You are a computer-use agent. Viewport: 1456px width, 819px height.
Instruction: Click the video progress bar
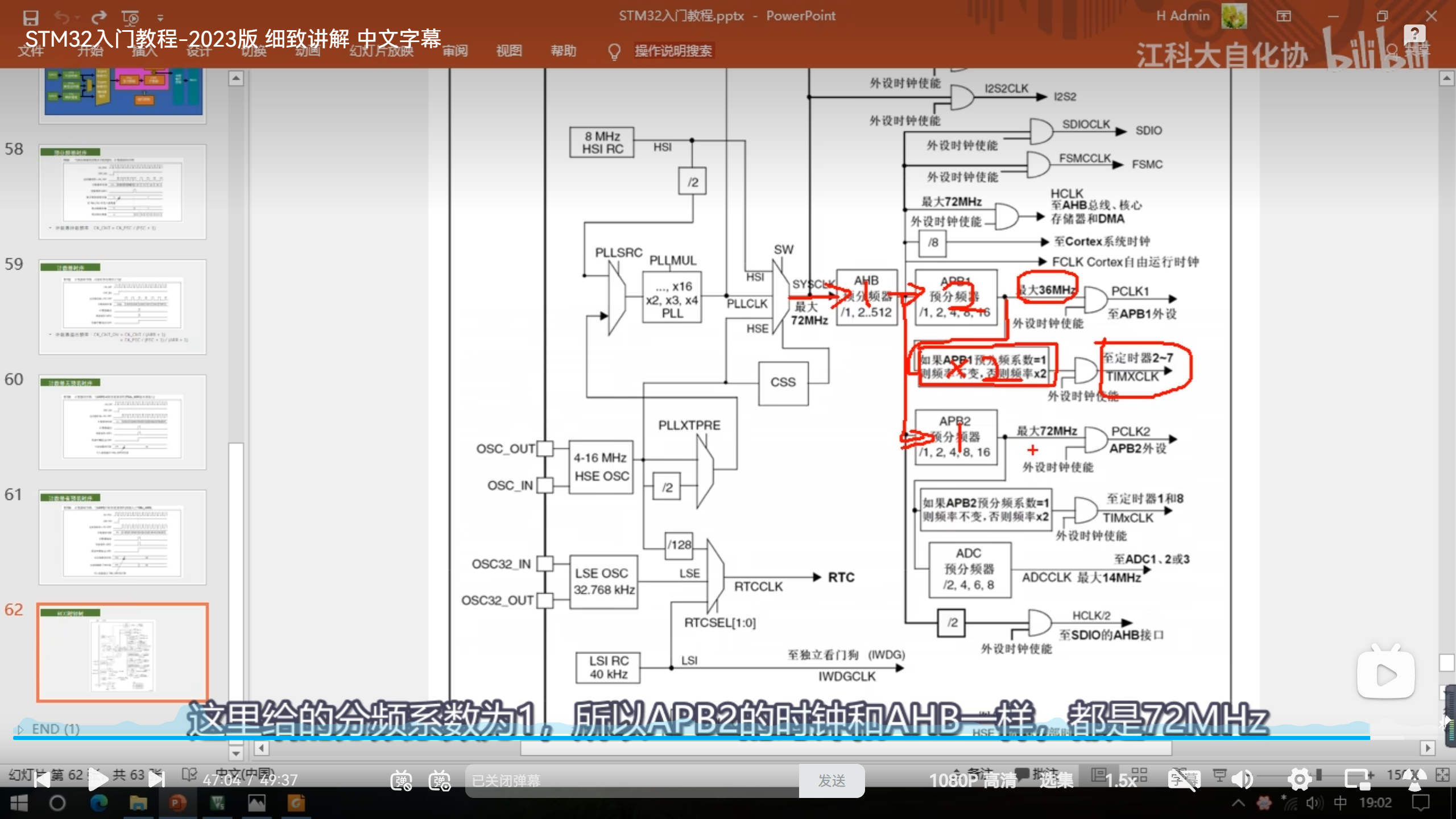coord(682,738)
